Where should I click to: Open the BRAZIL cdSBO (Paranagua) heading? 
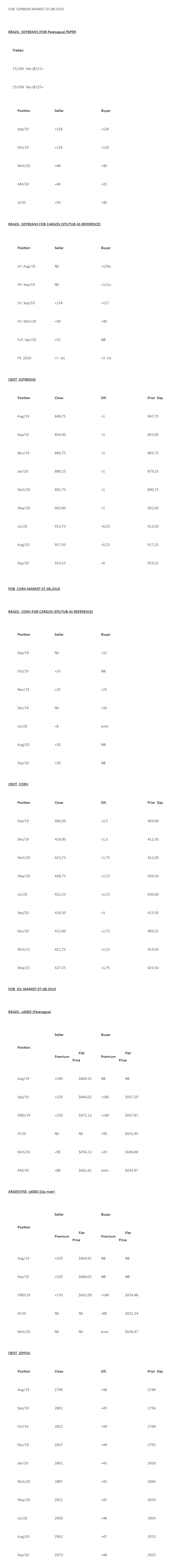[x=29, y=1012]
